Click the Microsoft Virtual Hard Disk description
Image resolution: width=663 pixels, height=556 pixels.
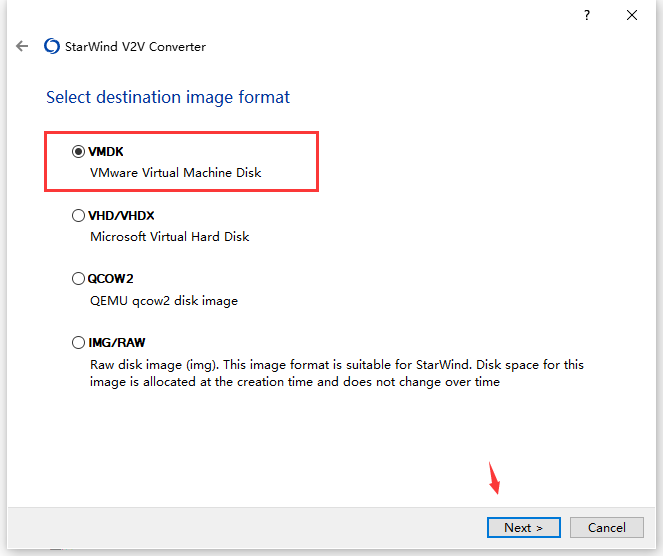[x=170, y=236]
